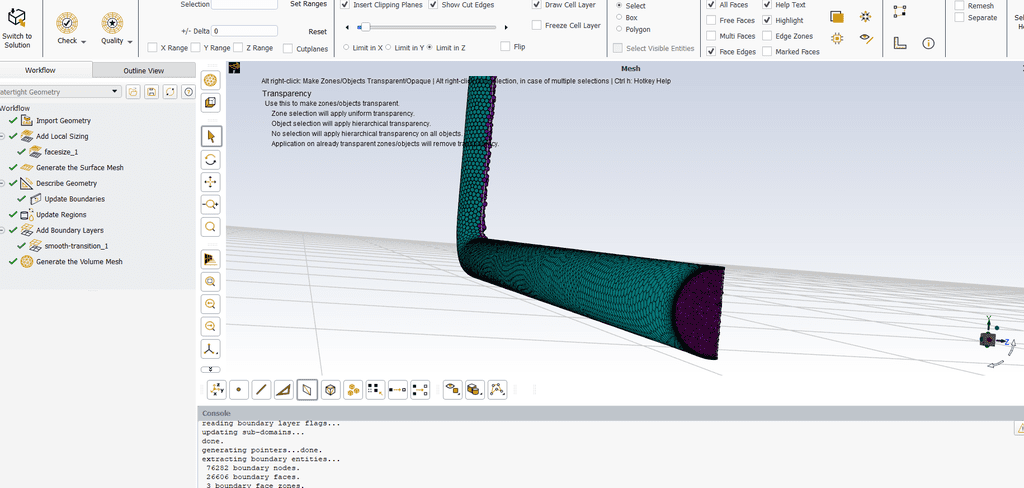Click the Reset button
This screenshot has width=1024, height=488.
coord(317,31)
